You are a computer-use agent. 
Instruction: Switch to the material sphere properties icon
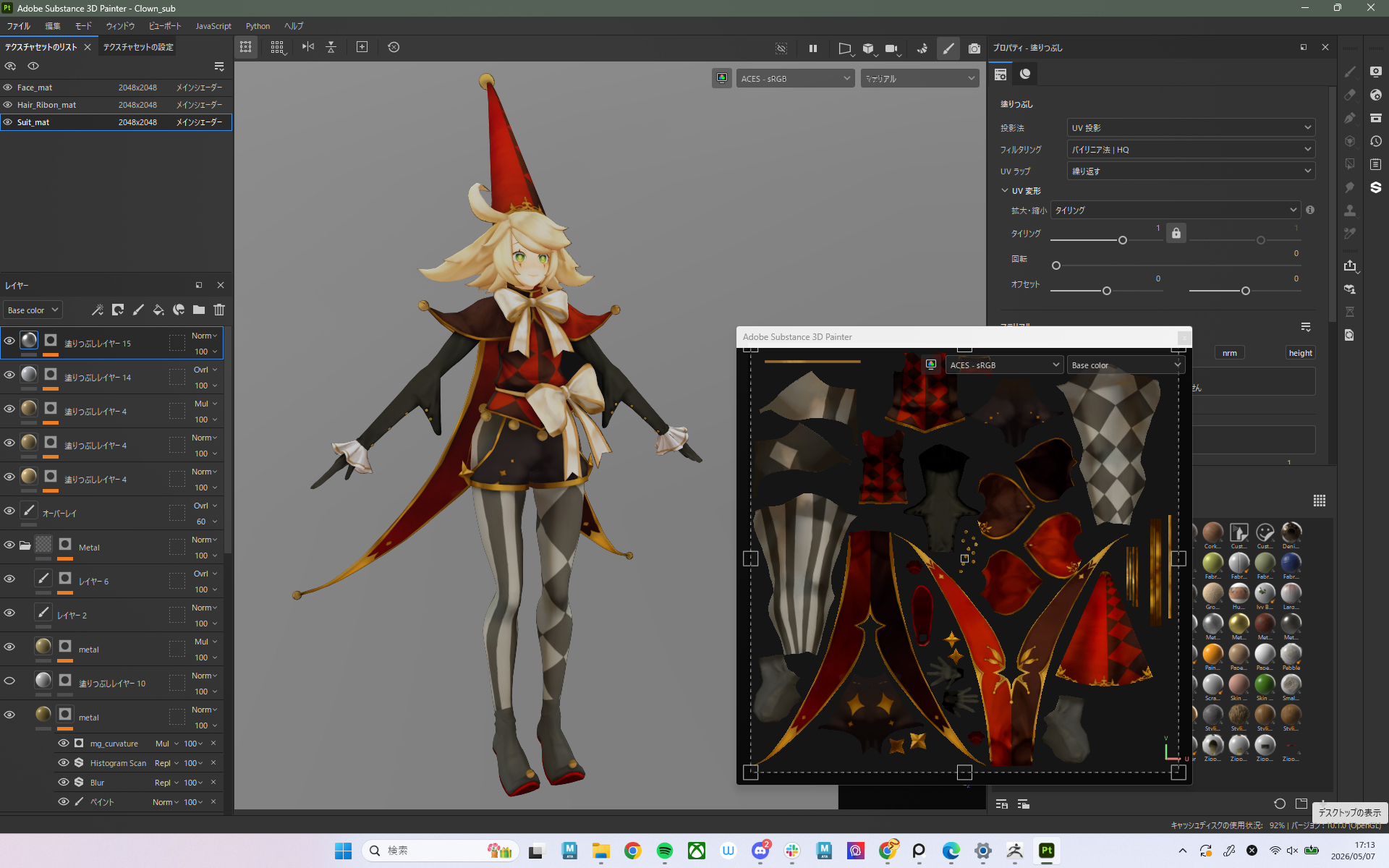pos(1025,74)
